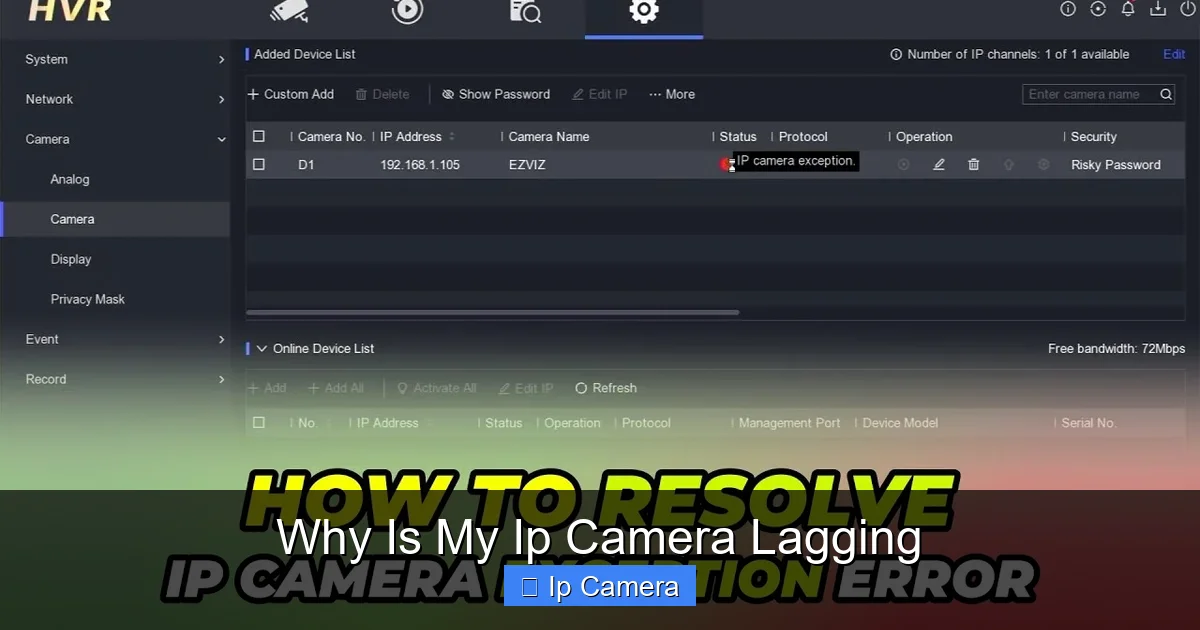Click the Serial No. column header

pyautogui.click(x=1088, y=423)
